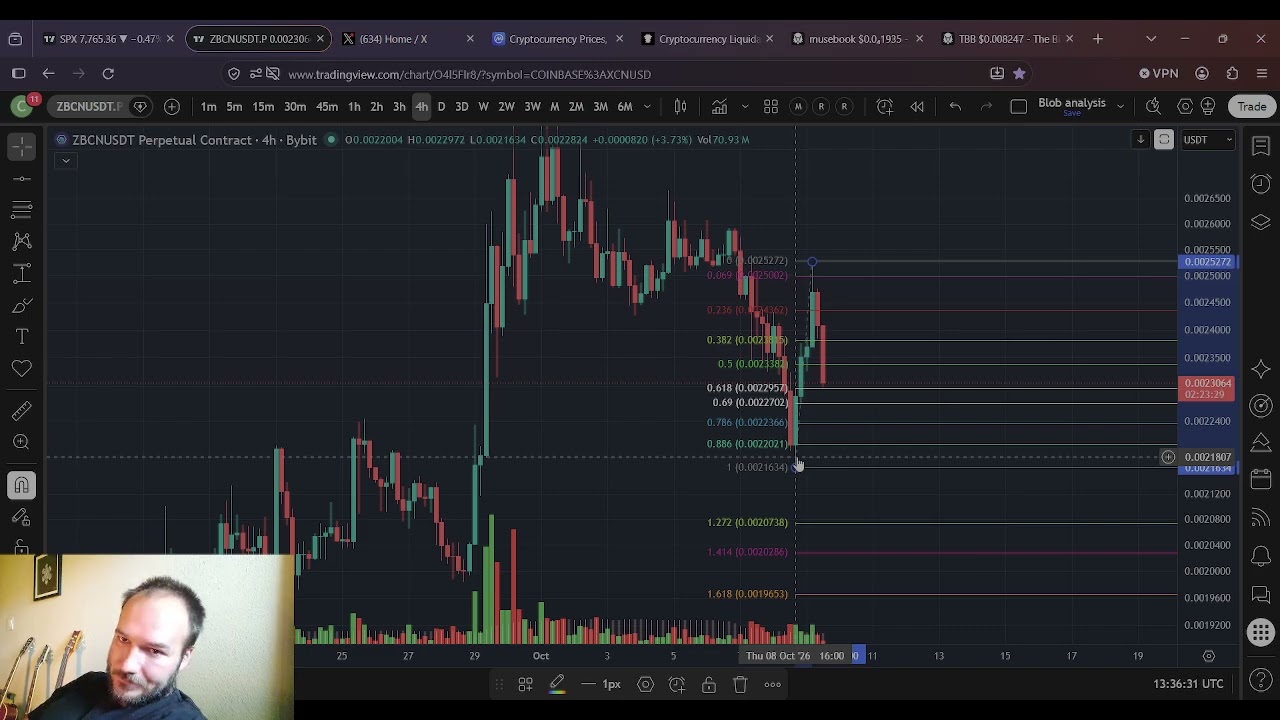Switch to the Cryptocurrency Prices browser tab
This screenshot has width=1280, height=720.
[x=557, y=39]
